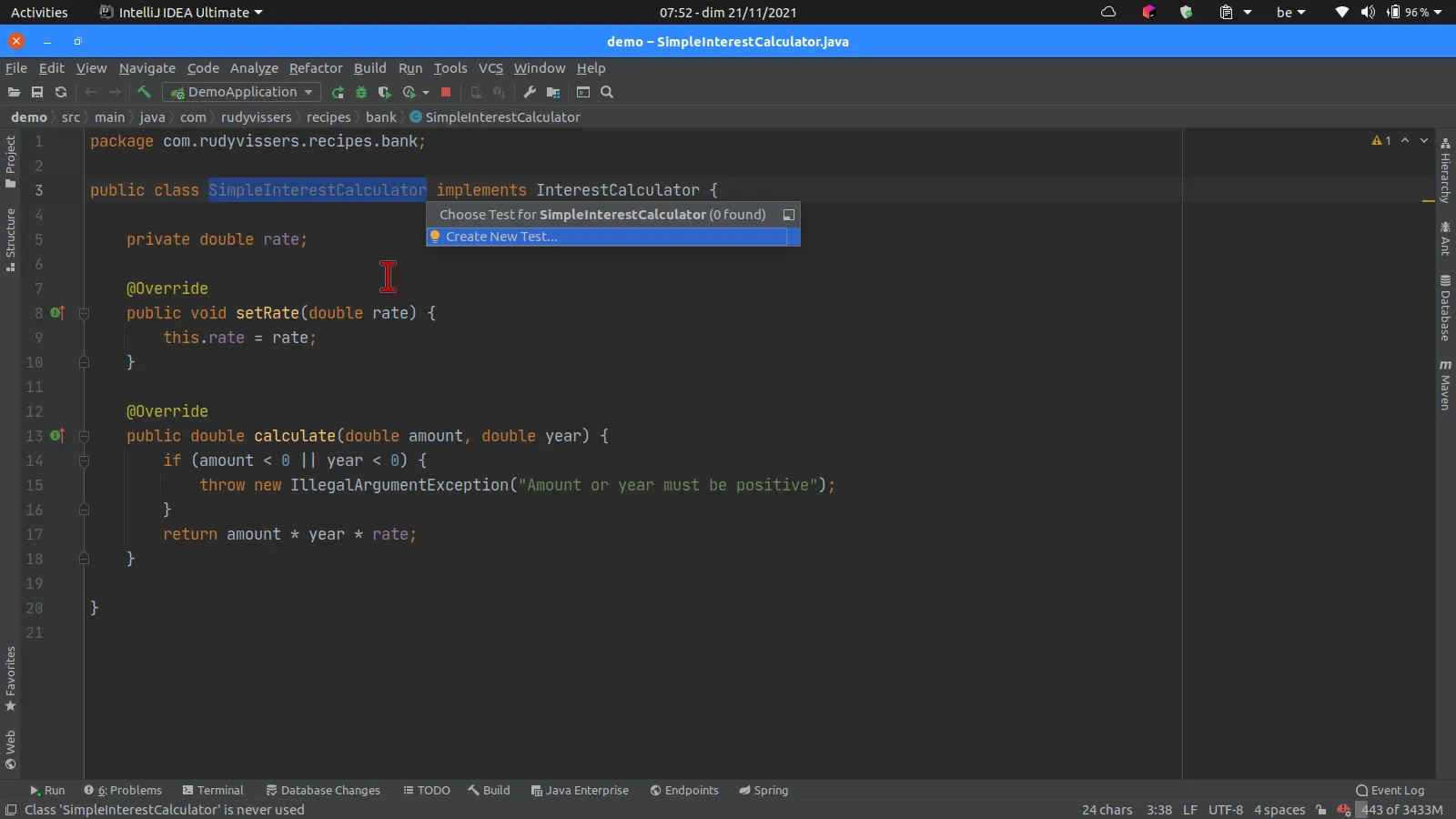Image resolution: width=1456 pixels, height=819 pixels.
Task: Click the Build Project hammer icon
Action: point(144,92)
